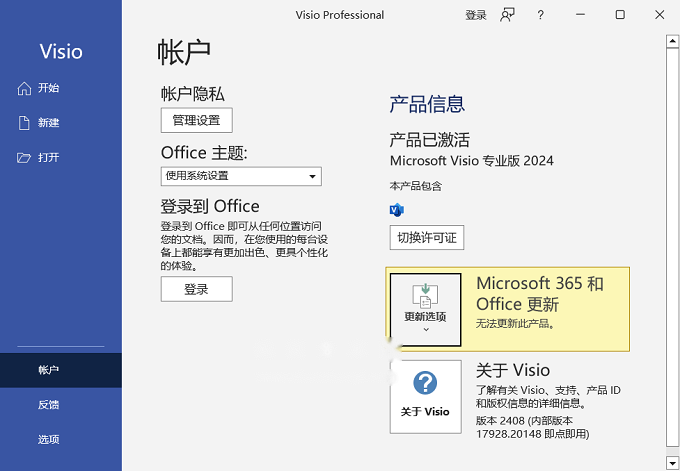Click the 关于 Visio button
The width and height of the screenshot is (680, 471).
[425, 396]
